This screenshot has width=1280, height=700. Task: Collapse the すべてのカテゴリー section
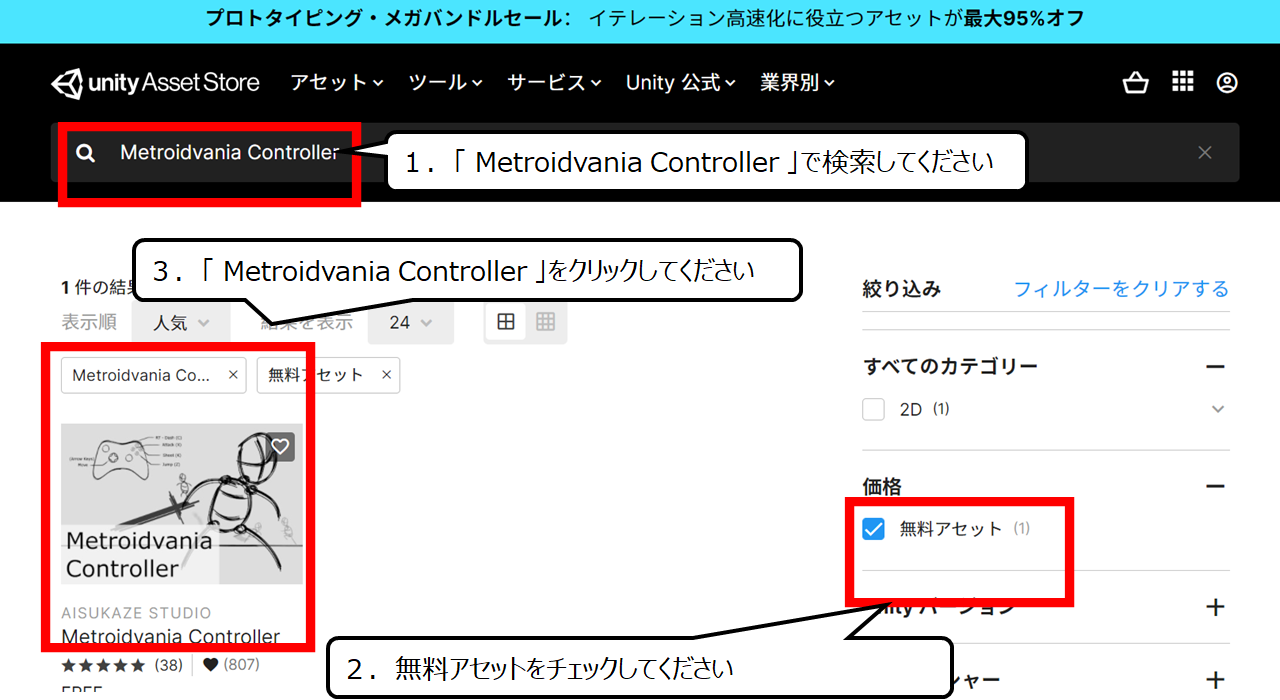[x=1215, y=367]
